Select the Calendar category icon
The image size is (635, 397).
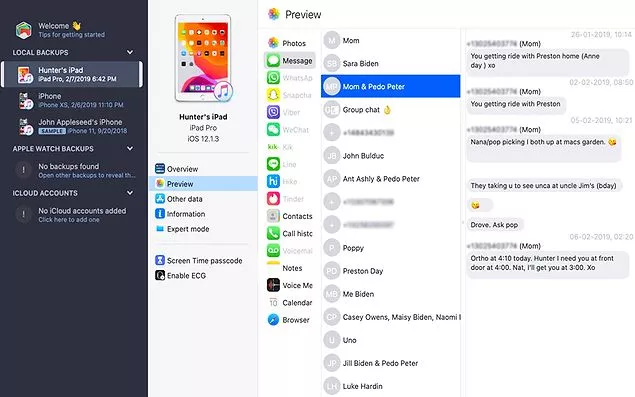(273, 302)
